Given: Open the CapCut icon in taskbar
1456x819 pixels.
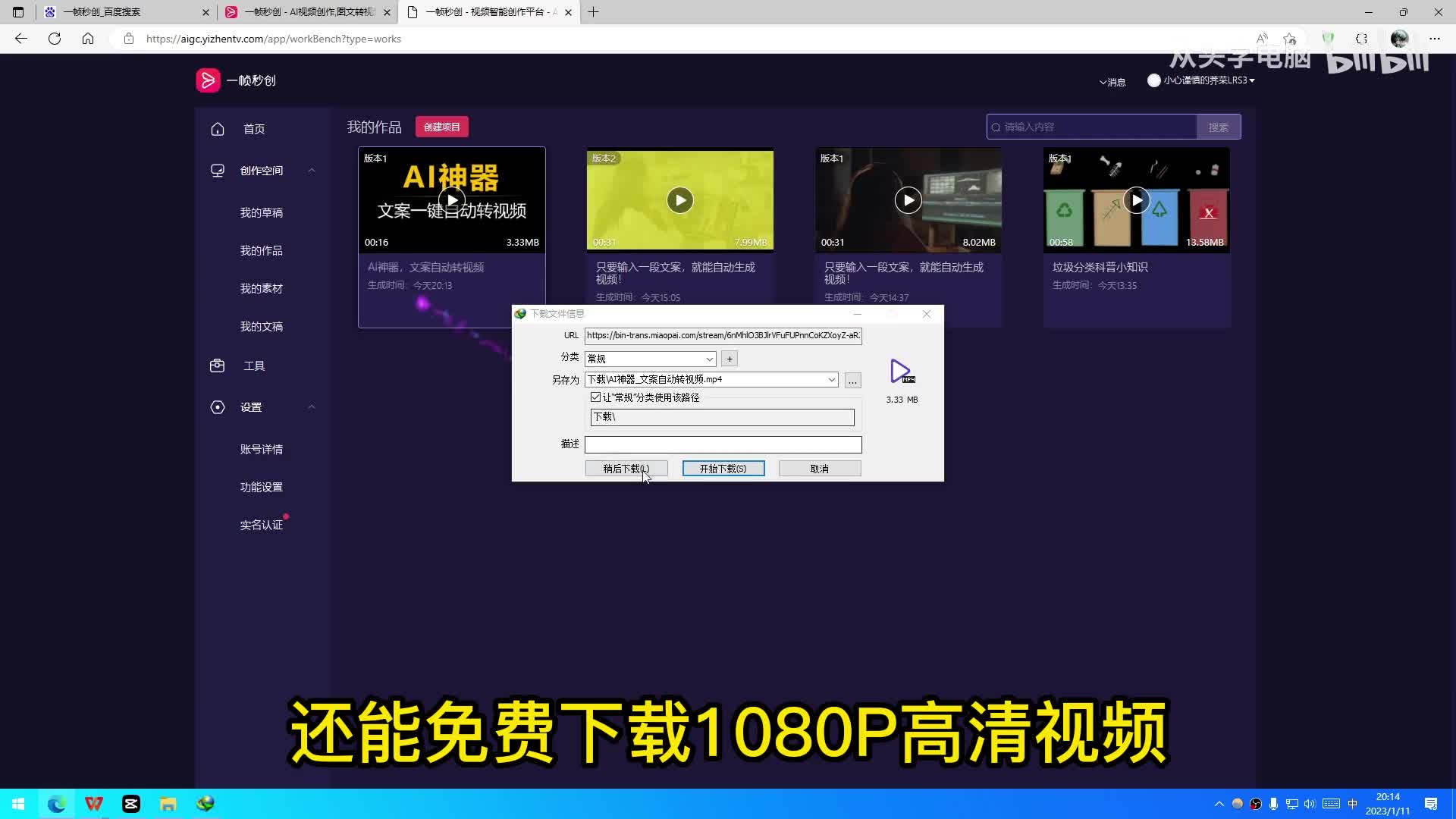Looking at the screenshot, I should pyautogui.click(x=131, y=804).
